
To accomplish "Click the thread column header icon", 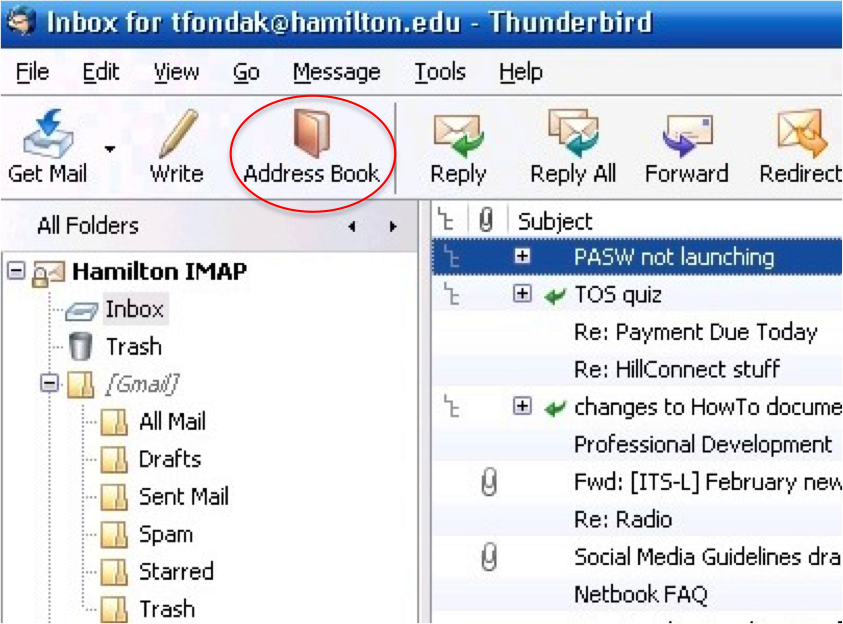I will point(447,220).
